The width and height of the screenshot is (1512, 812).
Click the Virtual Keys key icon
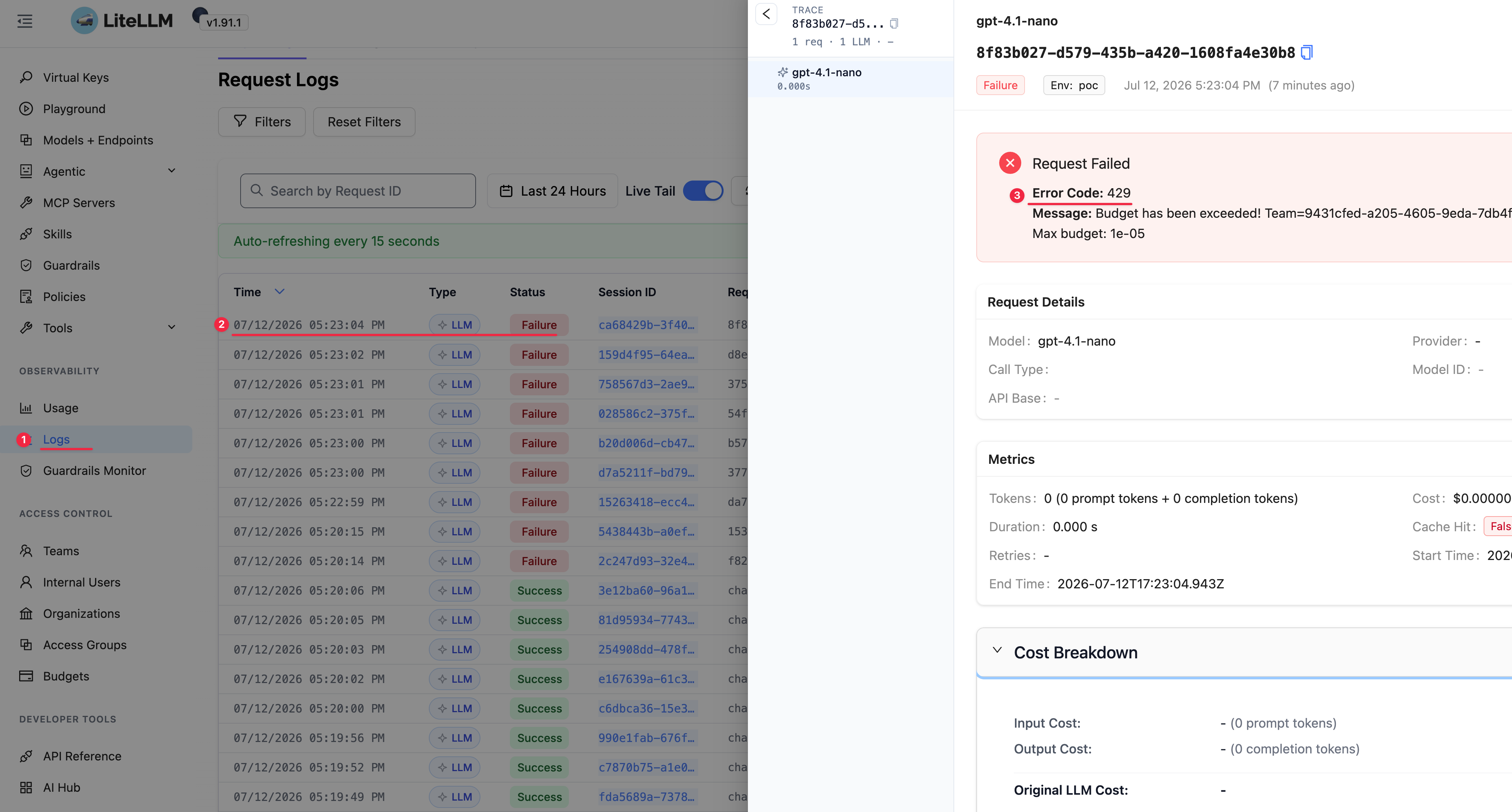[x=26, y=77]
